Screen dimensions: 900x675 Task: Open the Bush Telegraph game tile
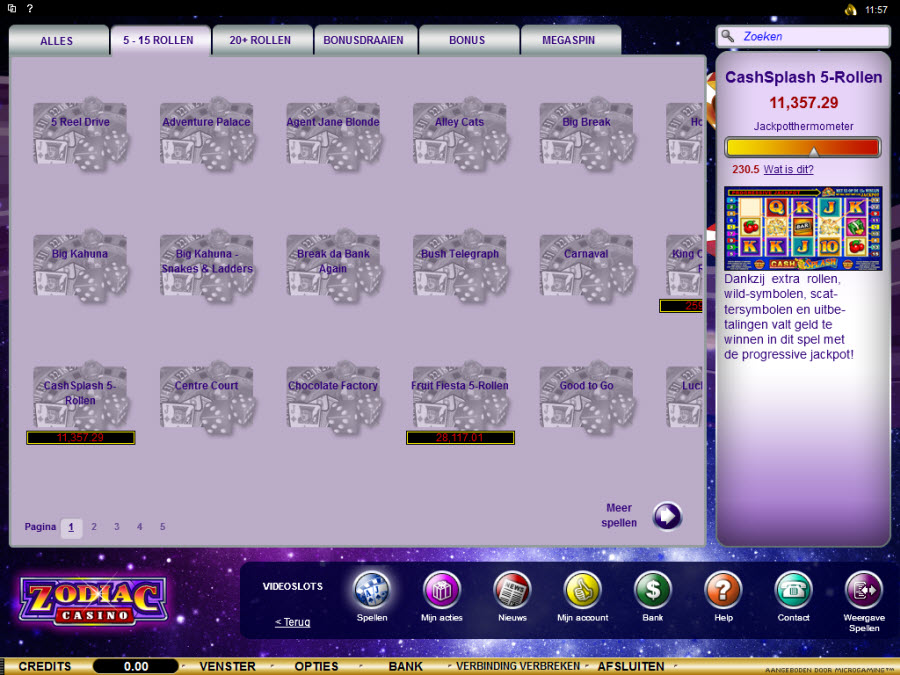pyautogui.click(x=460, y=266)
